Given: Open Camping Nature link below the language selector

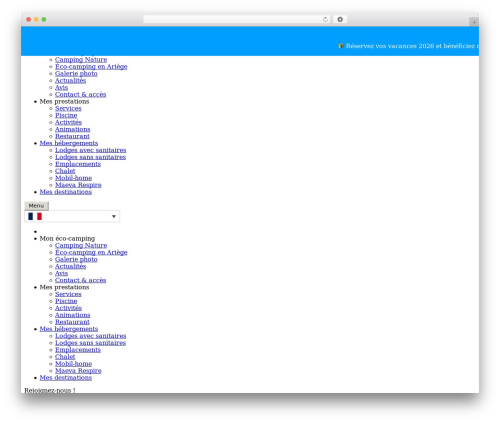Looking at the screenshot, I should [81, 246].
